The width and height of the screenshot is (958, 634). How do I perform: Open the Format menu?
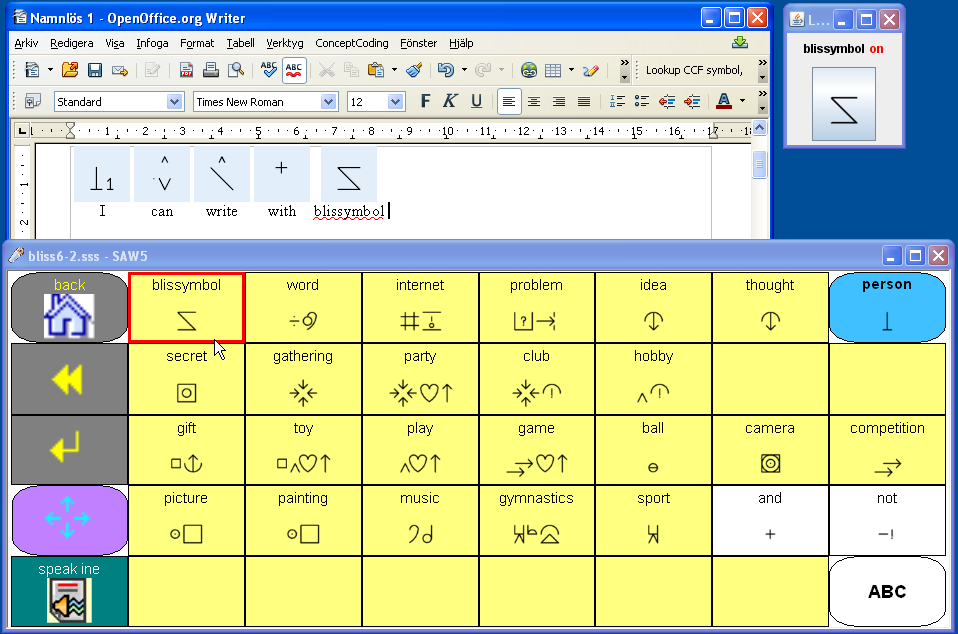pos(197,43)
